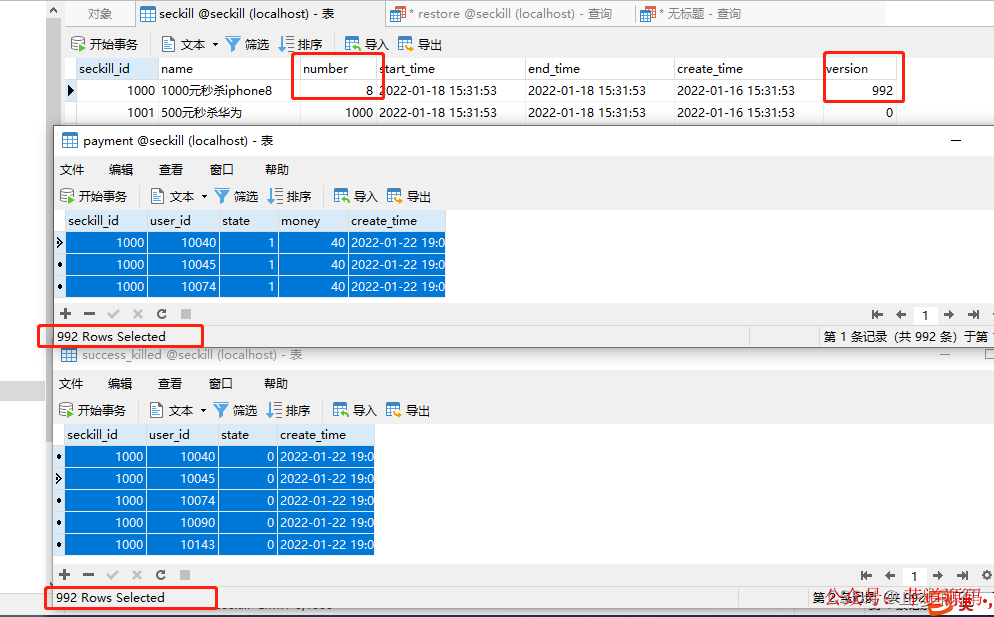Go to previous page in payment window
The image size is (994, 617).
tap(901, 315)
